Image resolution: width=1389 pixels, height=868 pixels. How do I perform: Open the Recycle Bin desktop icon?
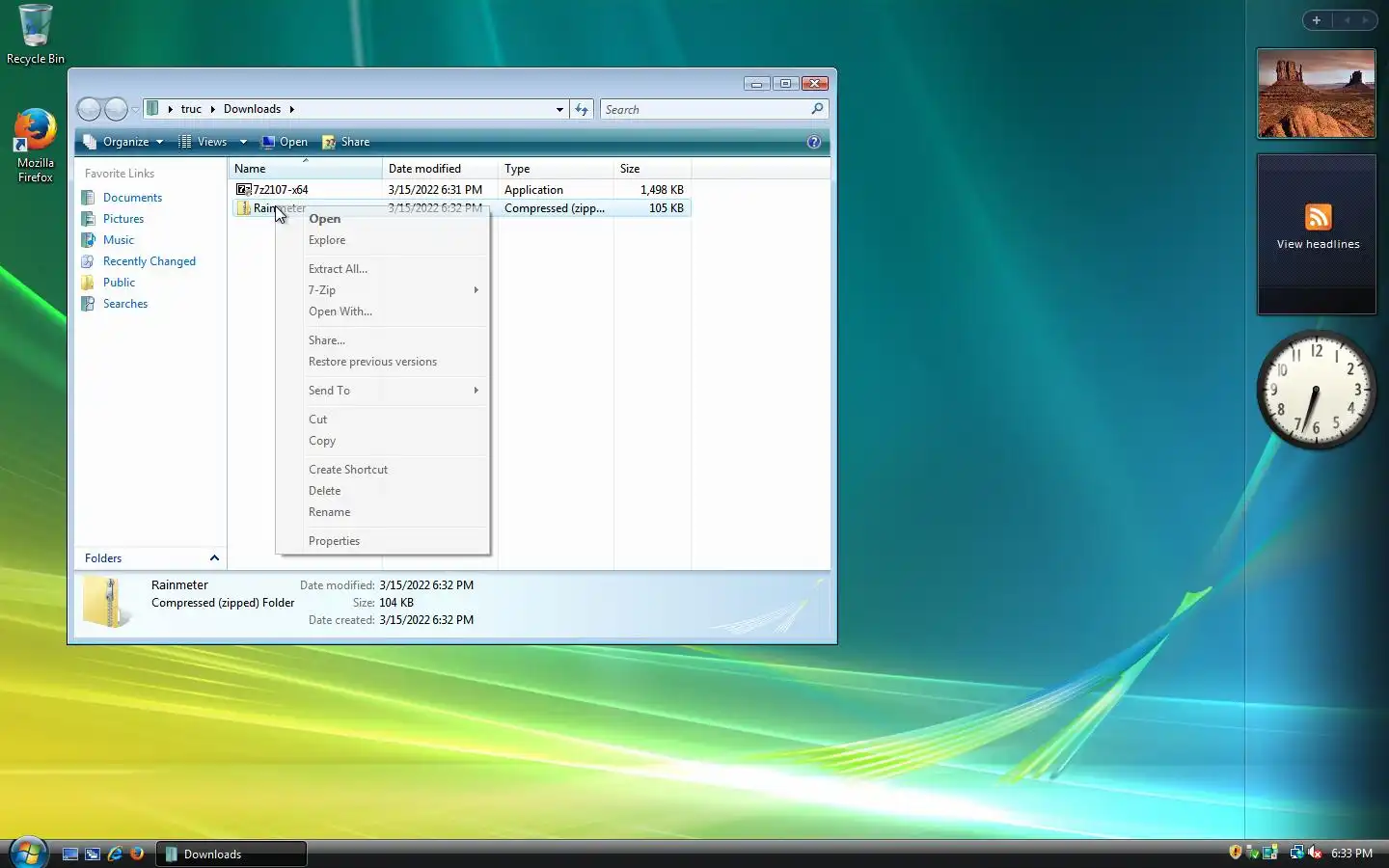(36, 35)
